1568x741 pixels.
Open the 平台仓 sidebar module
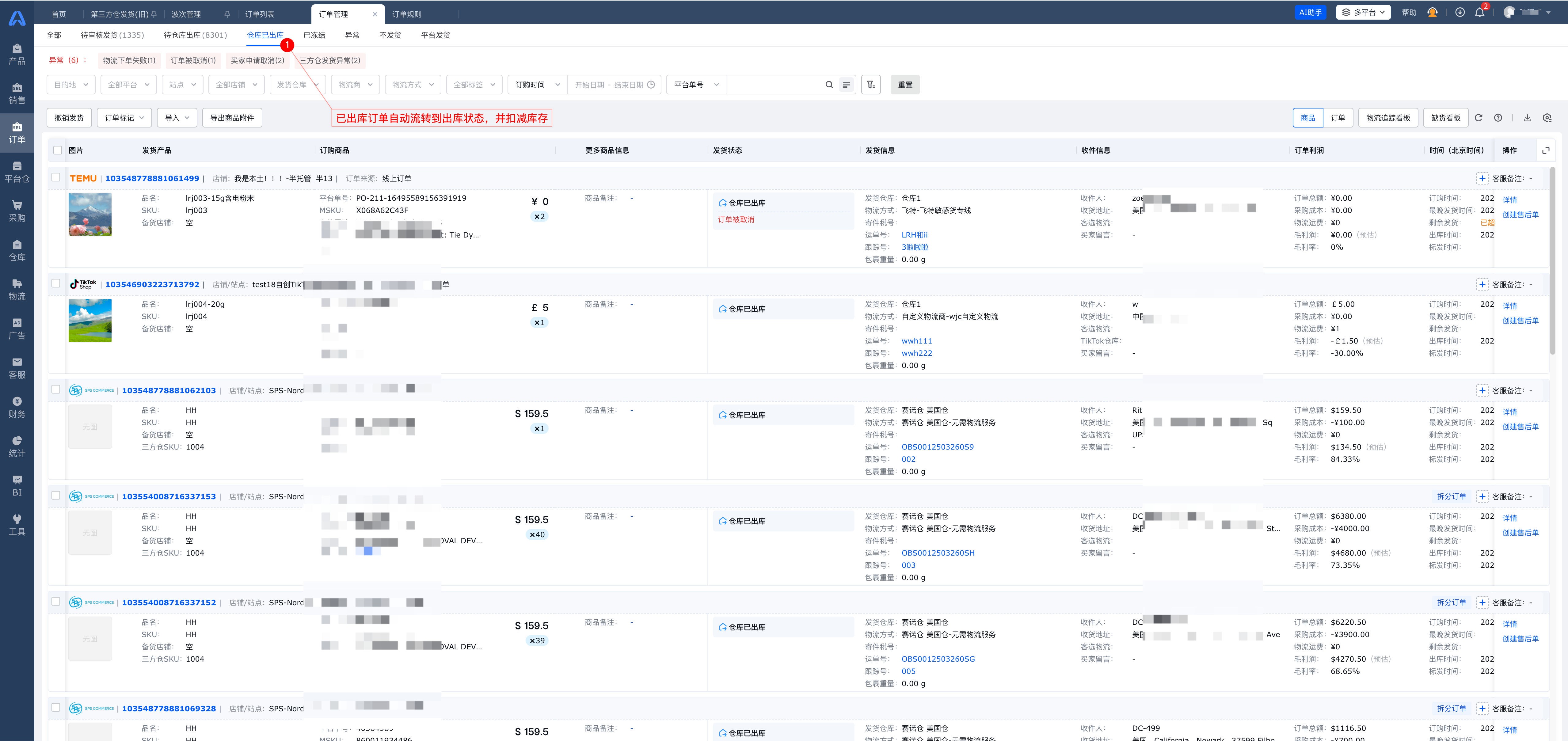(x=17, y=172)
